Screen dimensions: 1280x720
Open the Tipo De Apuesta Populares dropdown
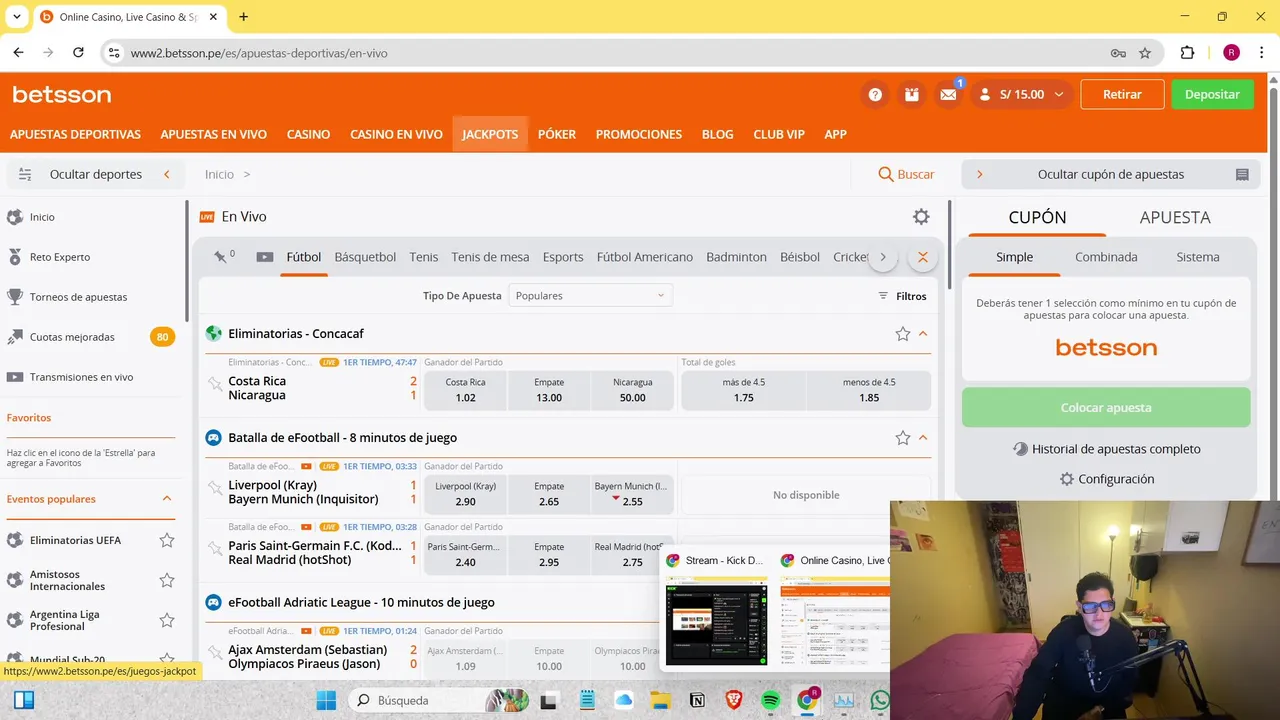pyautogui.click(x=590, y=295)
